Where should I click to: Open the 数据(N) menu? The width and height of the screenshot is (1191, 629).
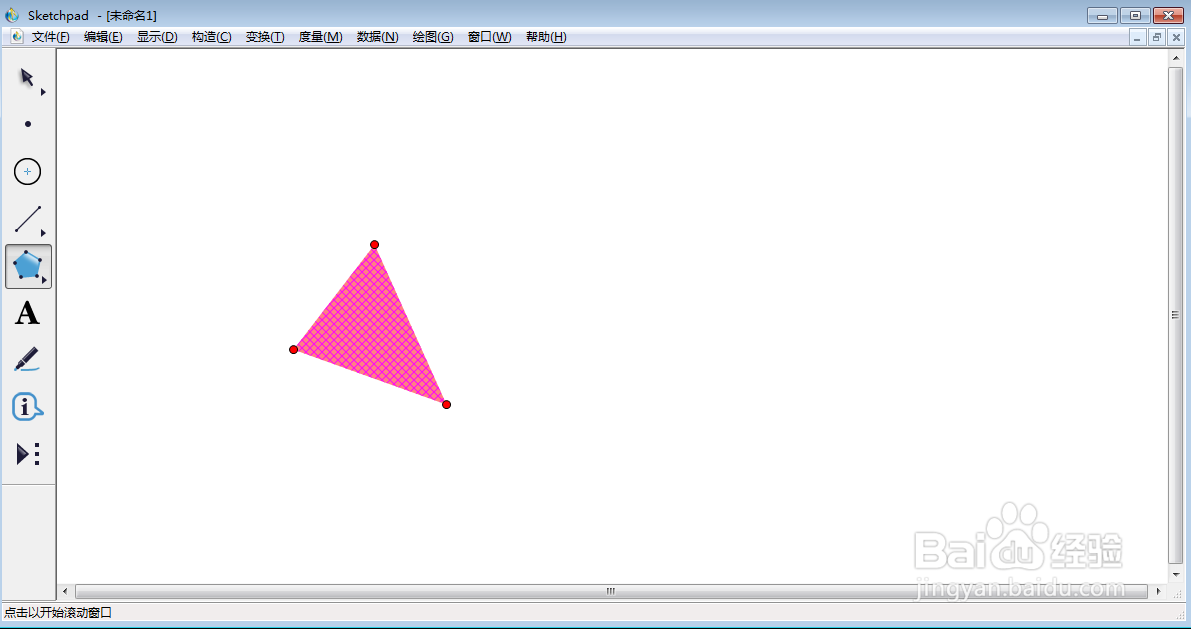pos(378,36)
